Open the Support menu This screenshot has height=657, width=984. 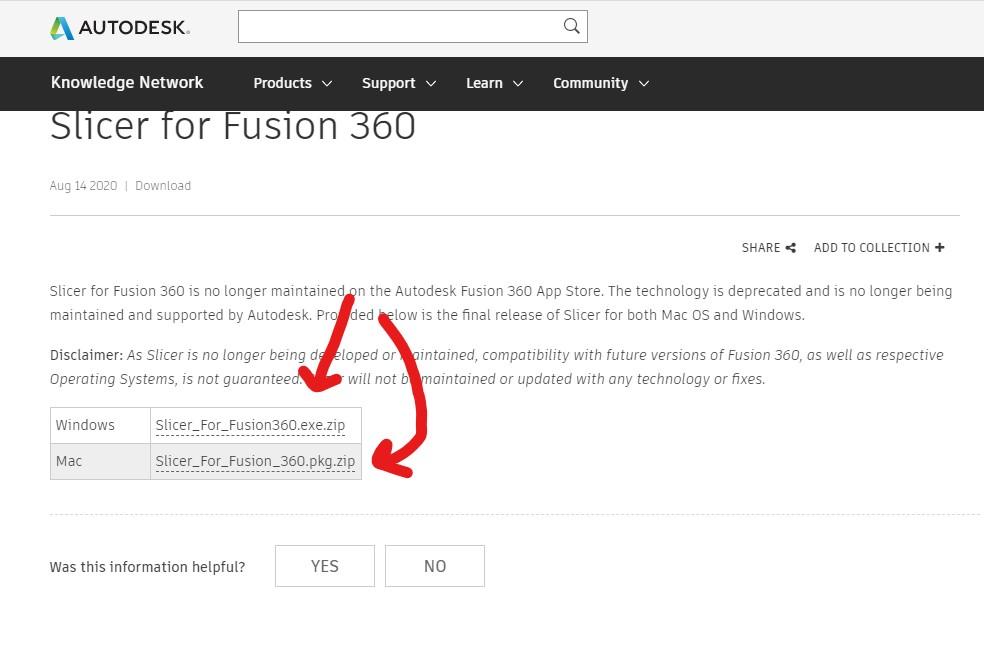[388, 83]
